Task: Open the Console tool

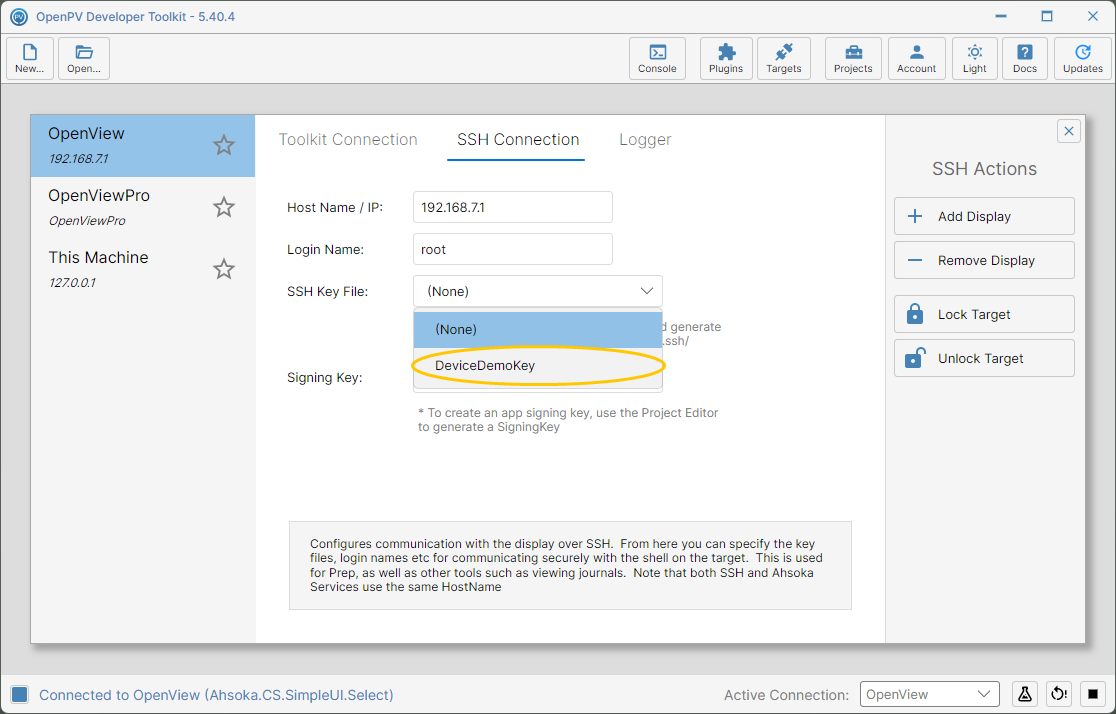Action: tap(657, 58)
